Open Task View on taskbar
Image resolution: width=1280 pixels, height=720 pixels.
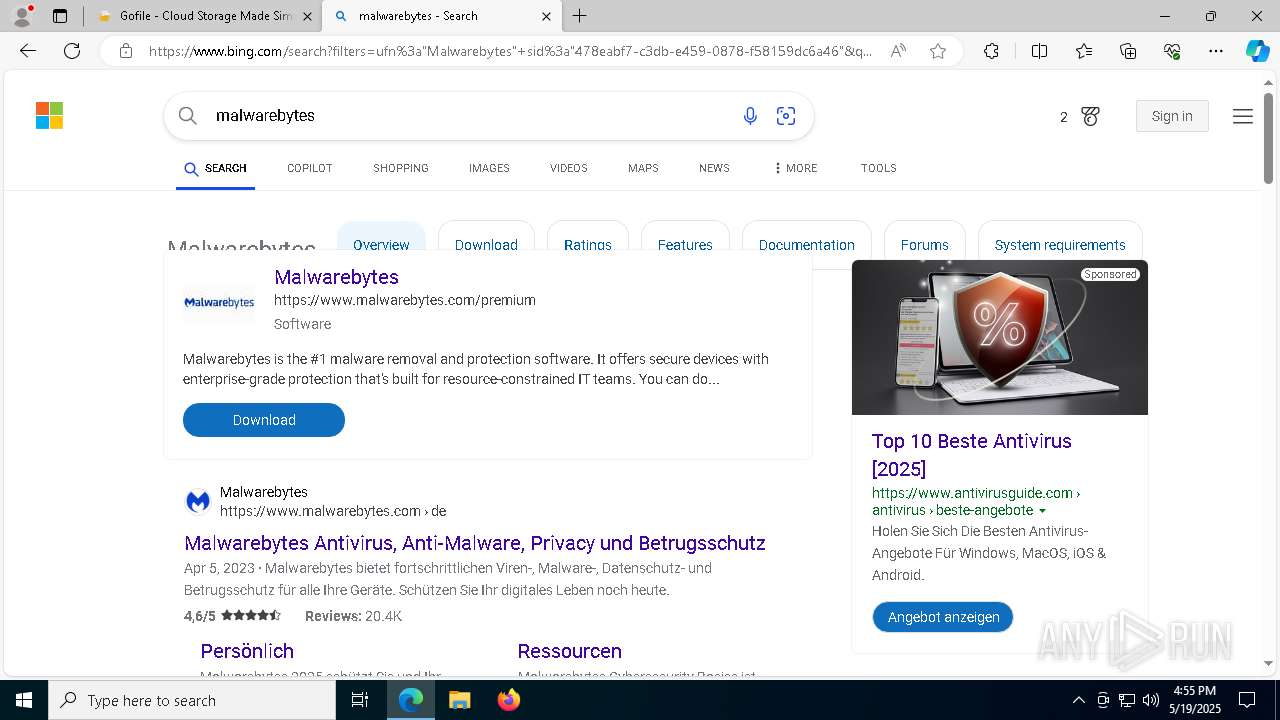361,700
